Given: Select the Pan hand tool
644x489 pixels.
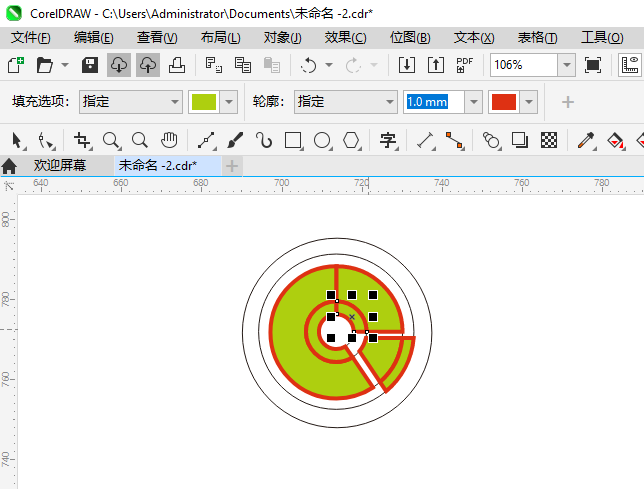Looking at the screenshot, I should 169,140.
